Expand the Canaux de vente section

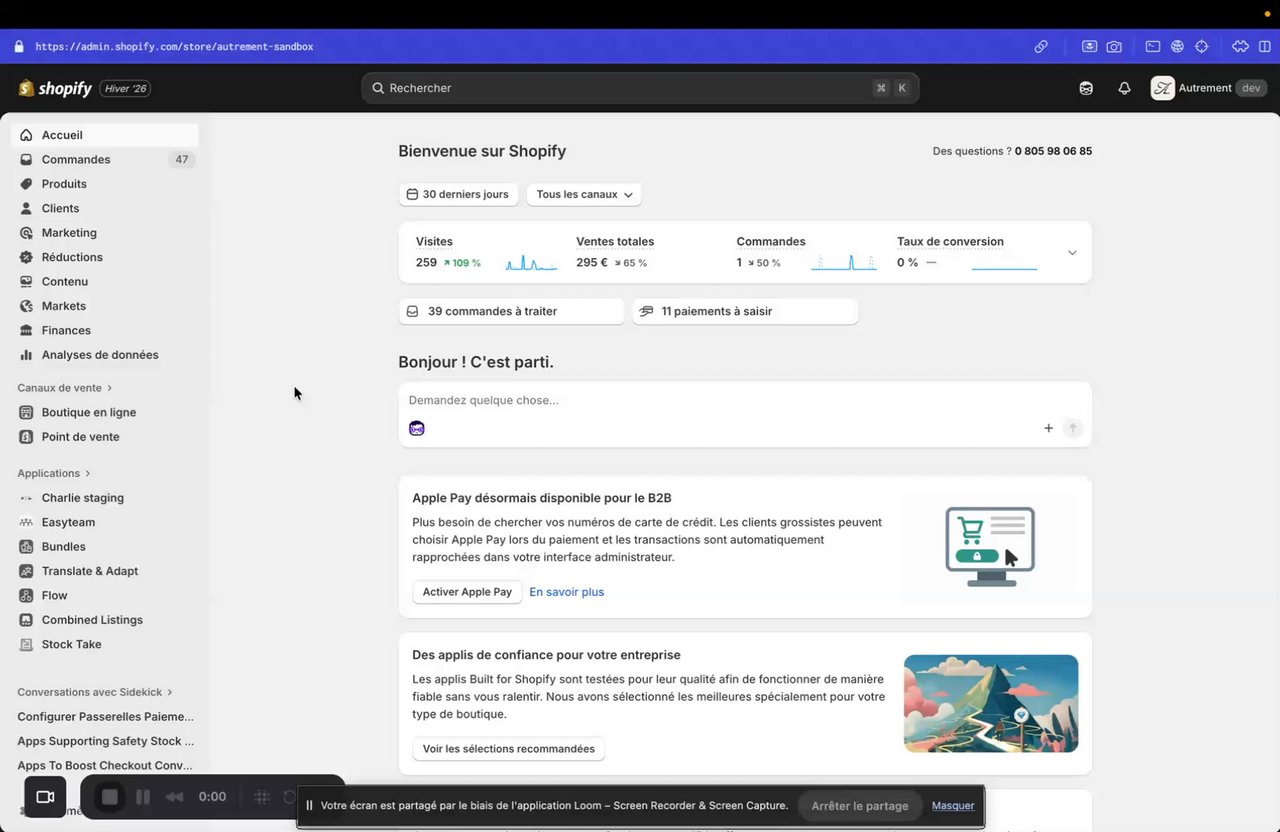pos(65,388)
